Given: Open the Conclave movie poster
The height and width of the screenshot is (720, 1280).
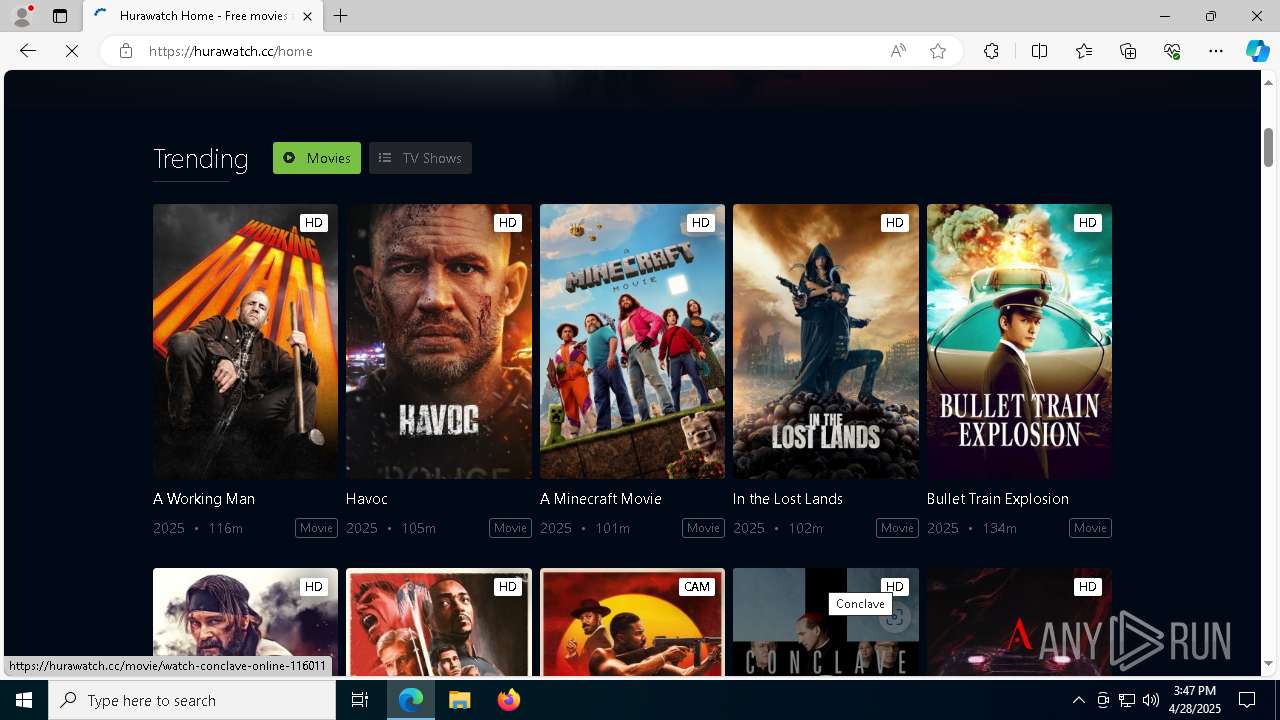Looking at the screenshot, I should [826, 622].
